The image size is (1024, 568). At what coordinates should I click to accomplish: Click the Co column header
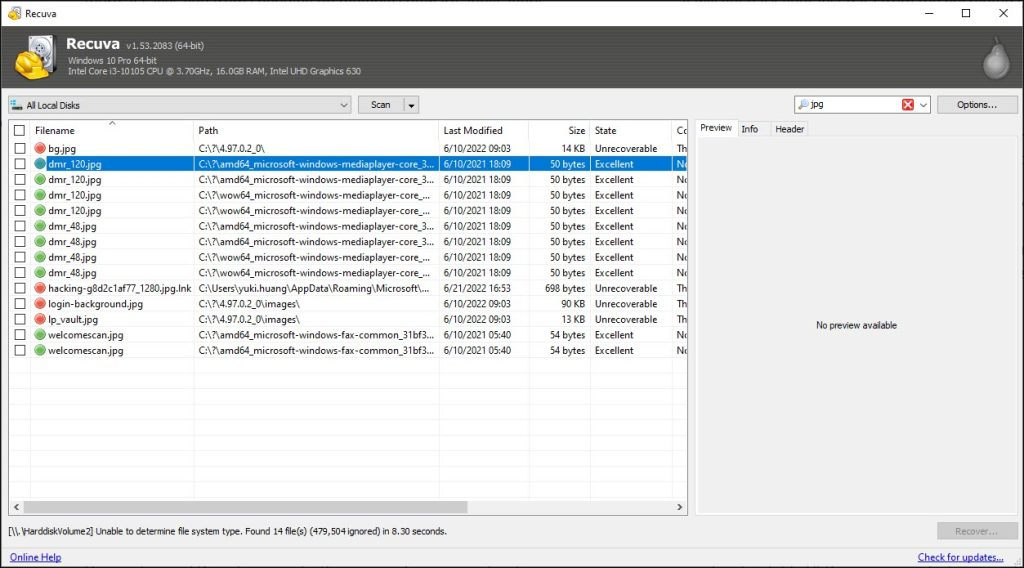point(680,131)
